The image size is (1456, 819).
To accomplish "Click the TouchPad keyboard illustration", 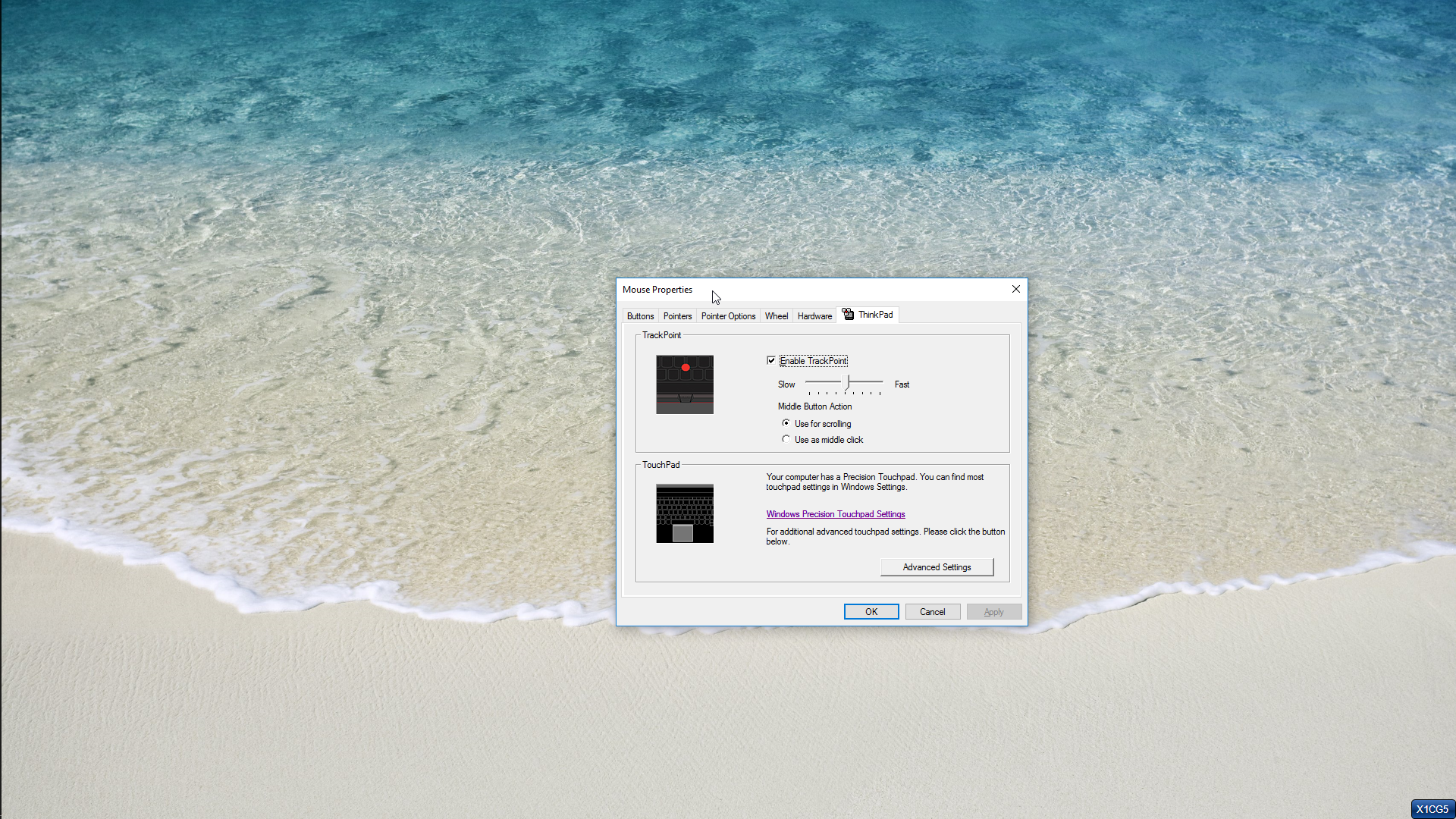I will tap(684, 513).
